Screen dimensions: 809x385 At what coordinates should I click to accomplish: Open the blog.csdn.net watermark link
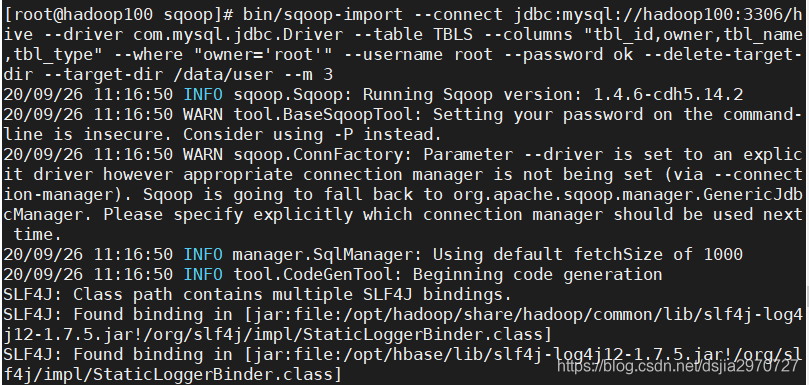pos(678,366)
